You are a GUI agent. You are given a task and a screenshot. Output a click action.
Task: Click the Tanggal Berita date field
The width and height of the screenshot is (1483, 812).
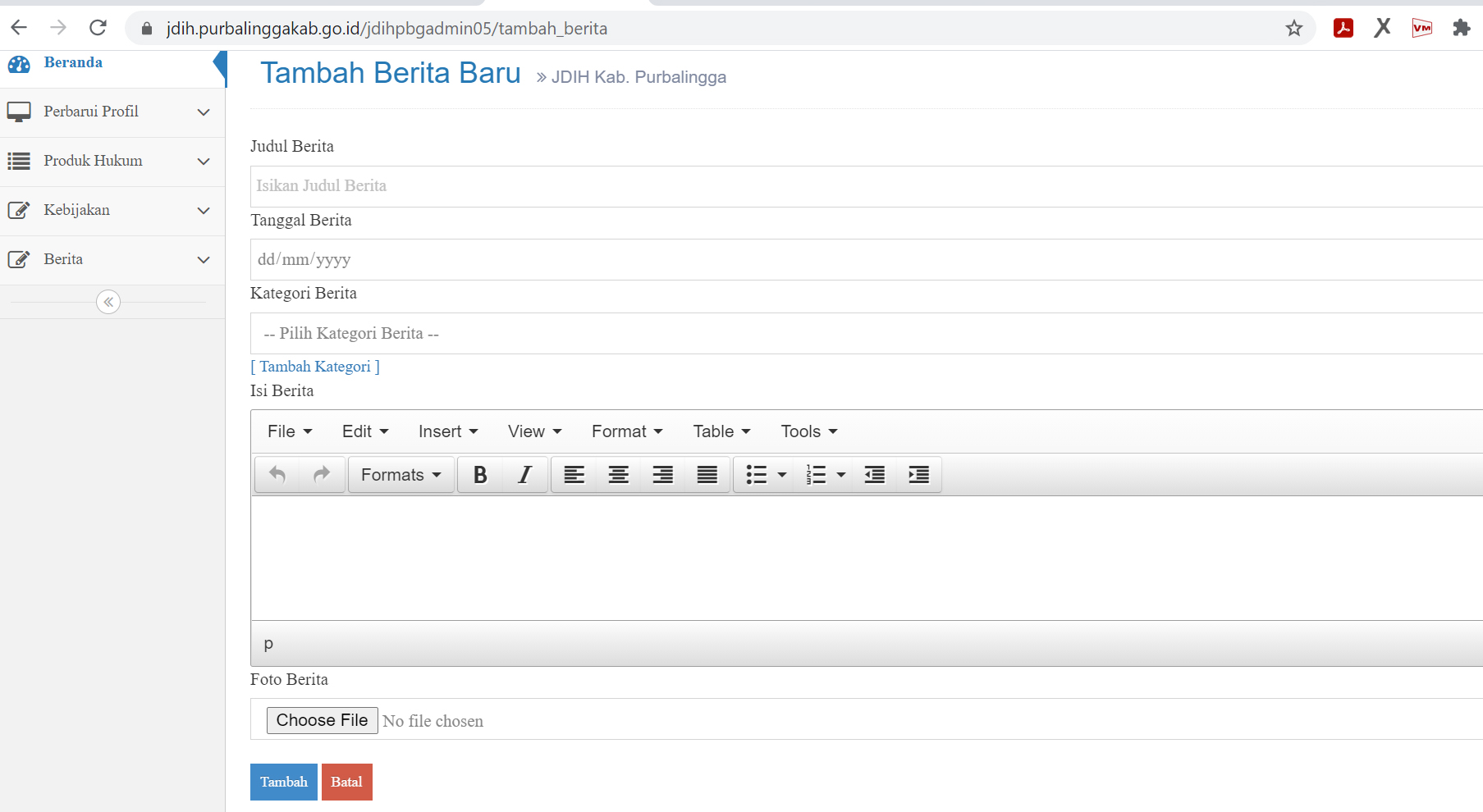867,259
